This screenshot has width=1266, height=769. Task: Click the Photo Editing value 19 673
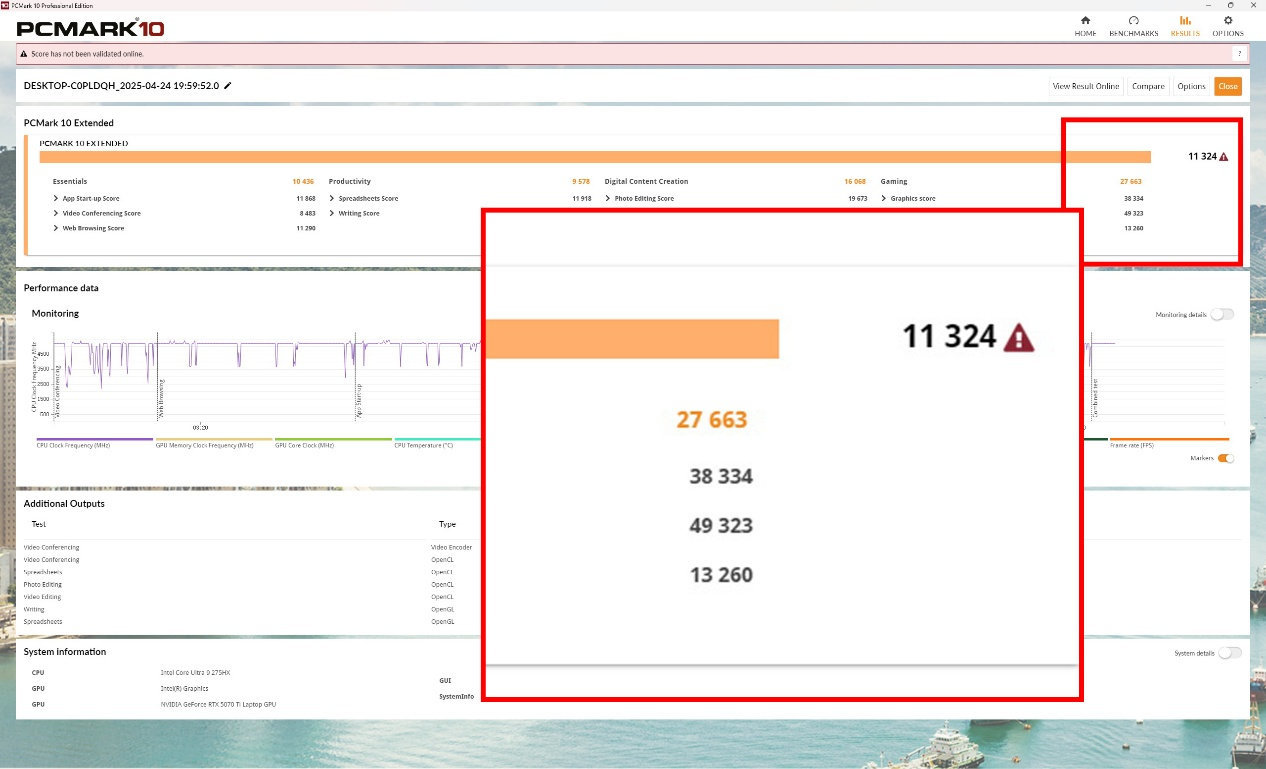(858, 199)
